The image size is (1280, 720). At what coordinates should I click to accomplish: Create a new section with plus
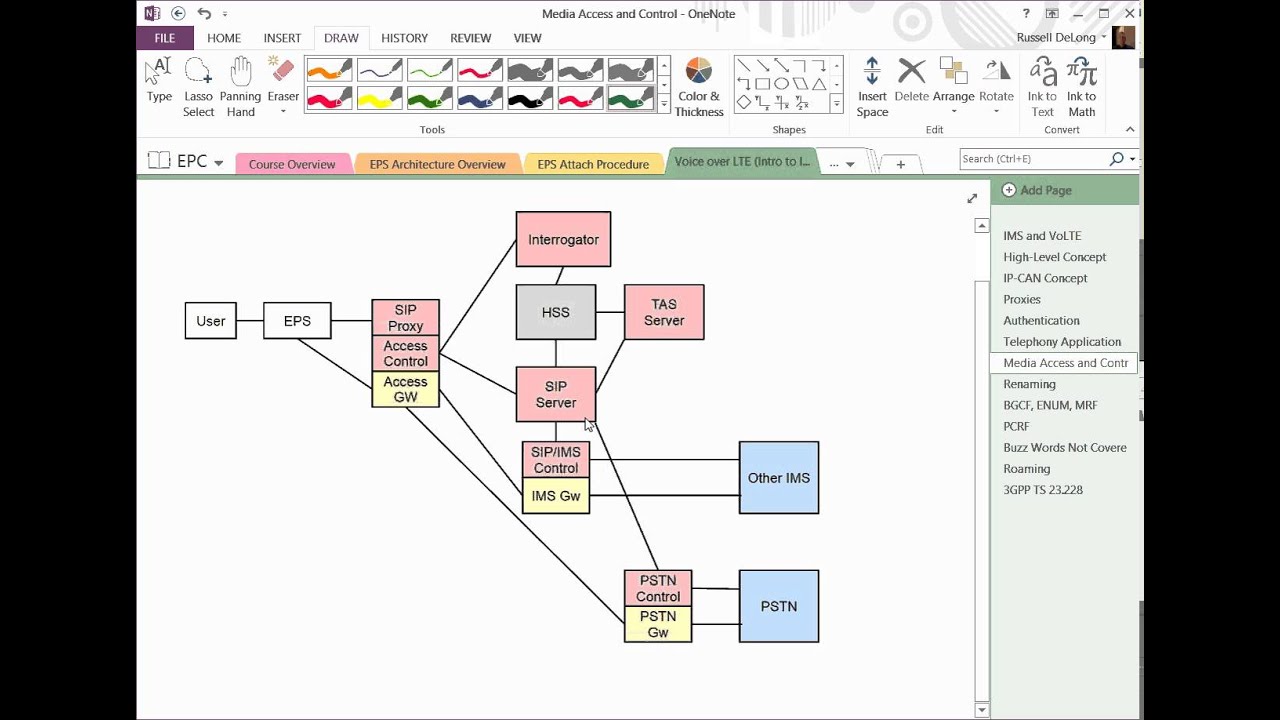tap(900, 164)
